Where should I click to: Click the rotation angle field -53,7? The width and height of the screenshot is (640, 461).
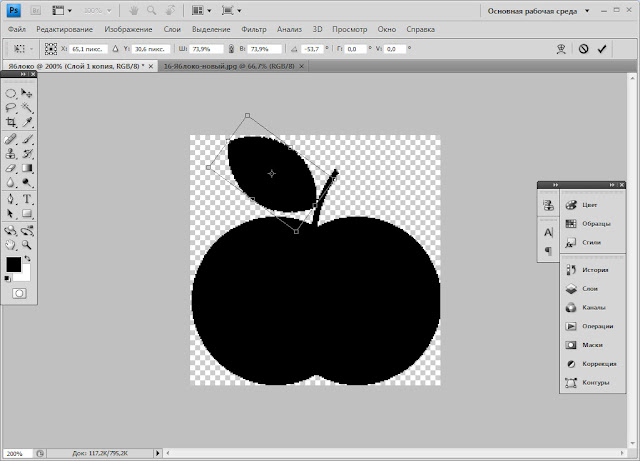[312, 49]
